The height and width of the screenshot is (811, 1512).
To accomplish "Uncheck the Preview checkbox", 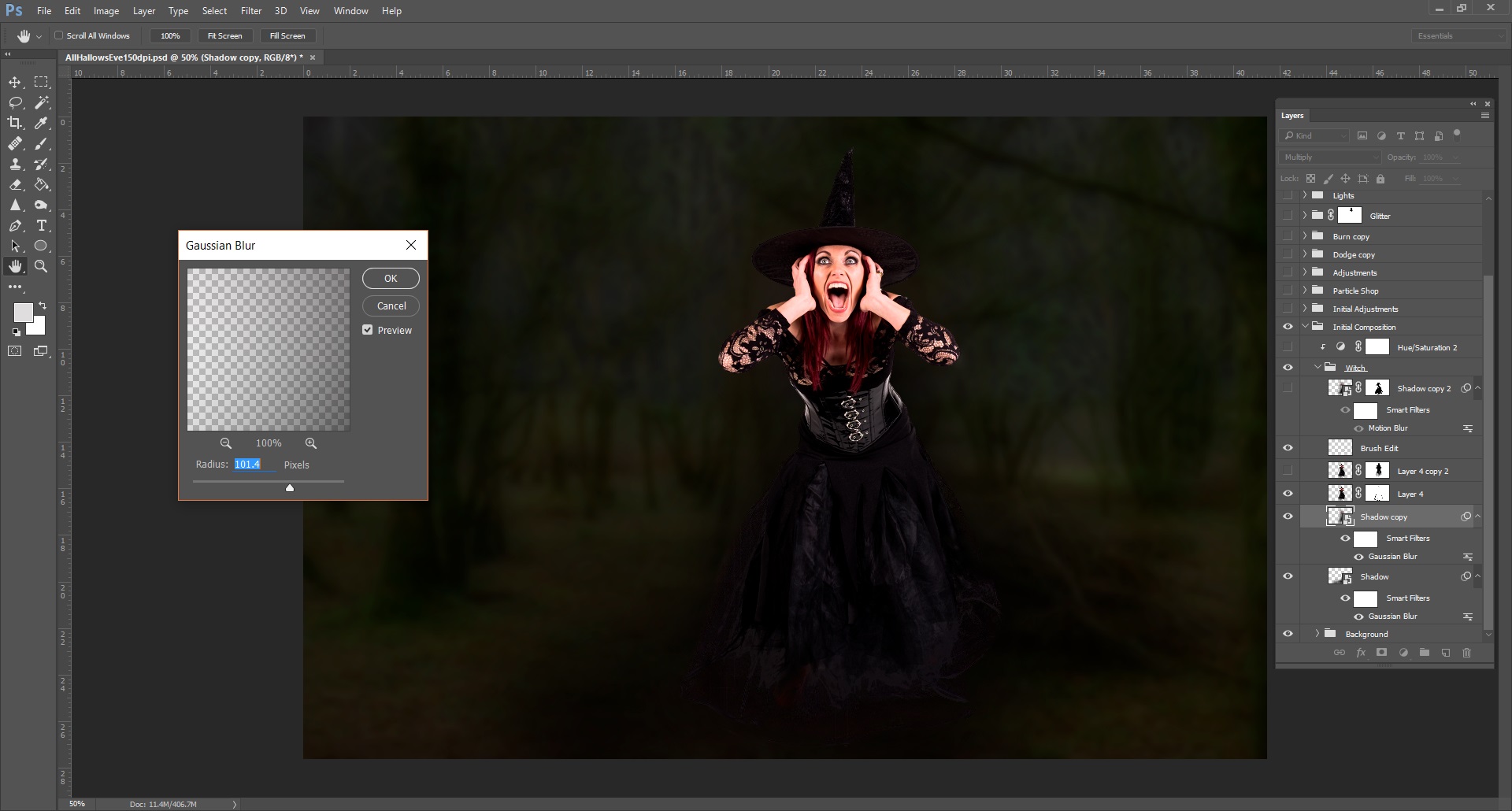I will pyautogui.click(x=368, y=330).
